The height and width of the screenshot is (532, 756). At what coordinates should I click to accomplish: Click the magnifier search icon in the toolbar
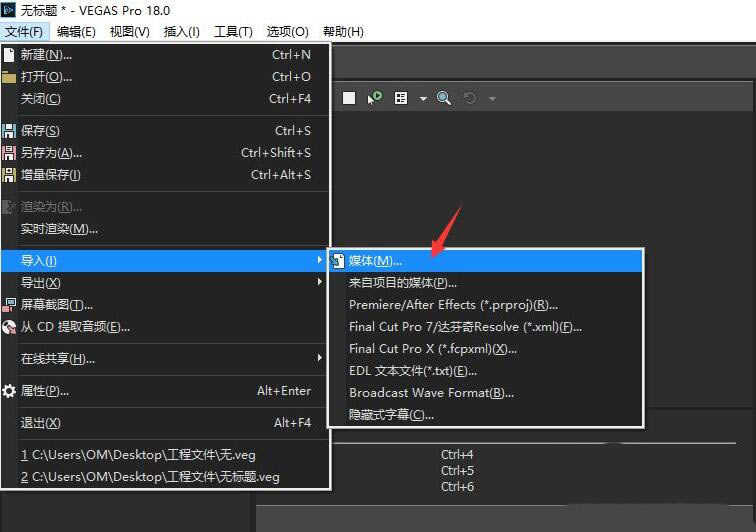tap(444, 98)
